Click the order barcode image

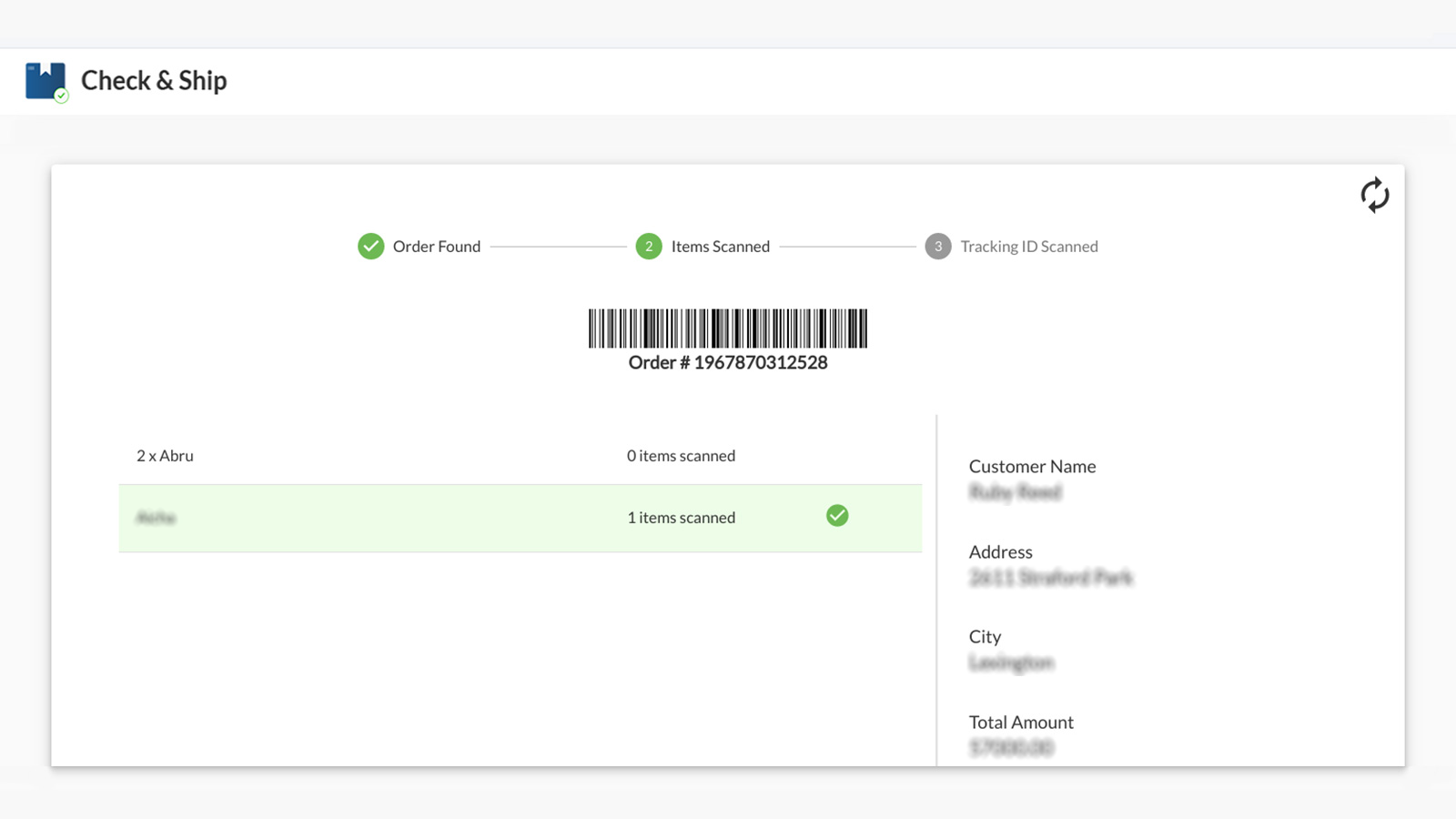(727, 329)
